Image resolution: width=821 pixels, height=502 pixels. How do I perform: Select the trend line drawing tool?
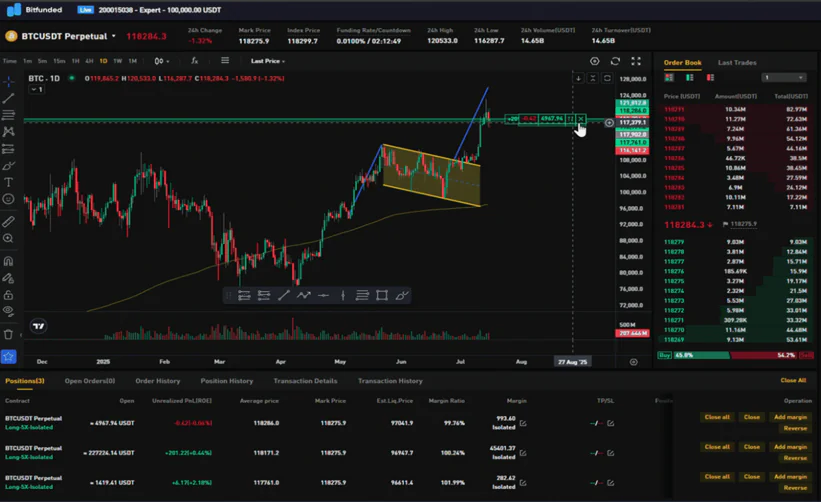[x=8, y=98]
